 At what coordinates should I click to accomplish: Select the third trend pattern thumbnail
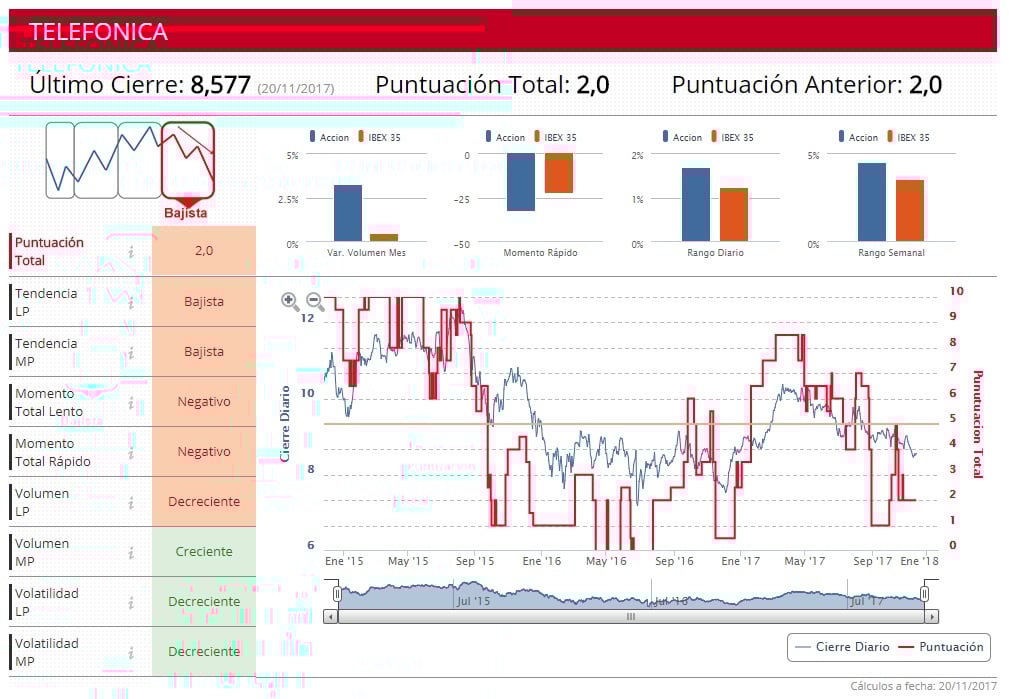pyautogui.click(x=140, y=160)
